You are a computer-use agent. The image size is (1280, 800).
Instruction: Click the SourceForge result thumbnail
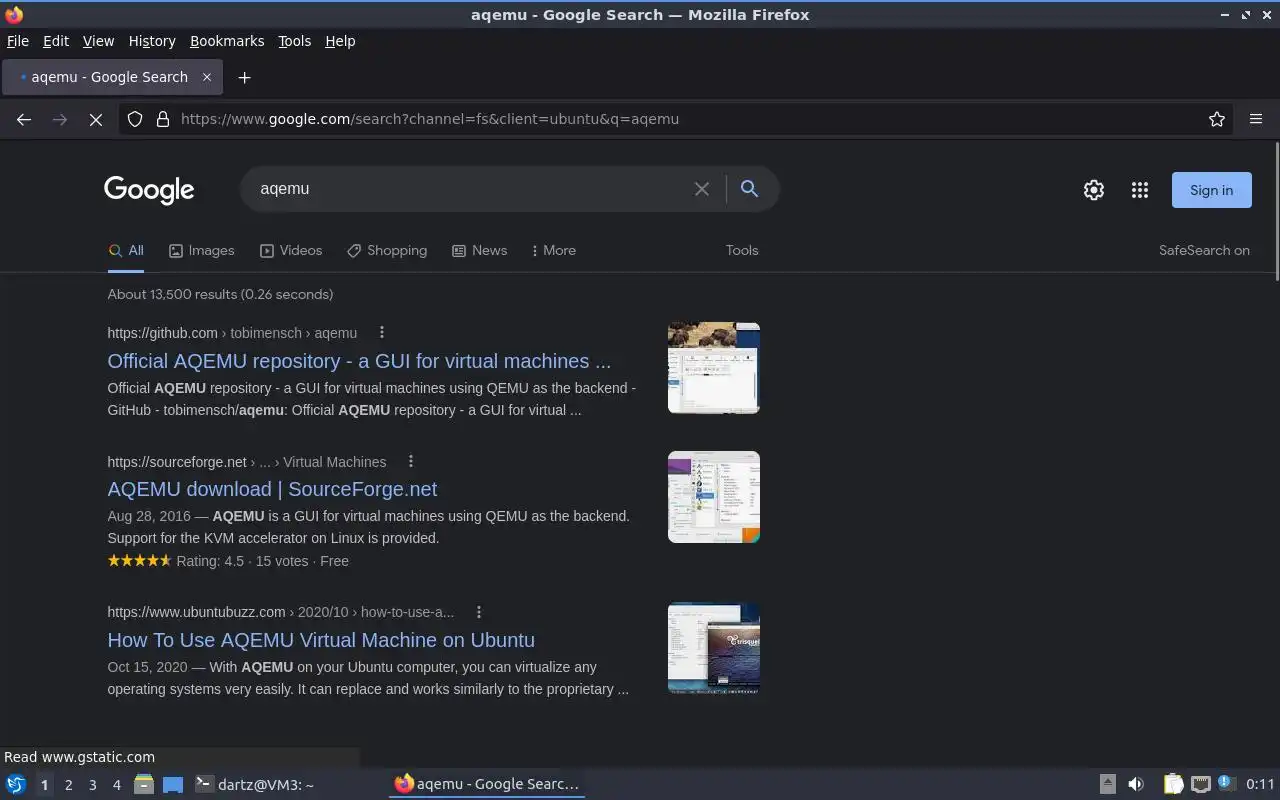(x=714, y=497)
